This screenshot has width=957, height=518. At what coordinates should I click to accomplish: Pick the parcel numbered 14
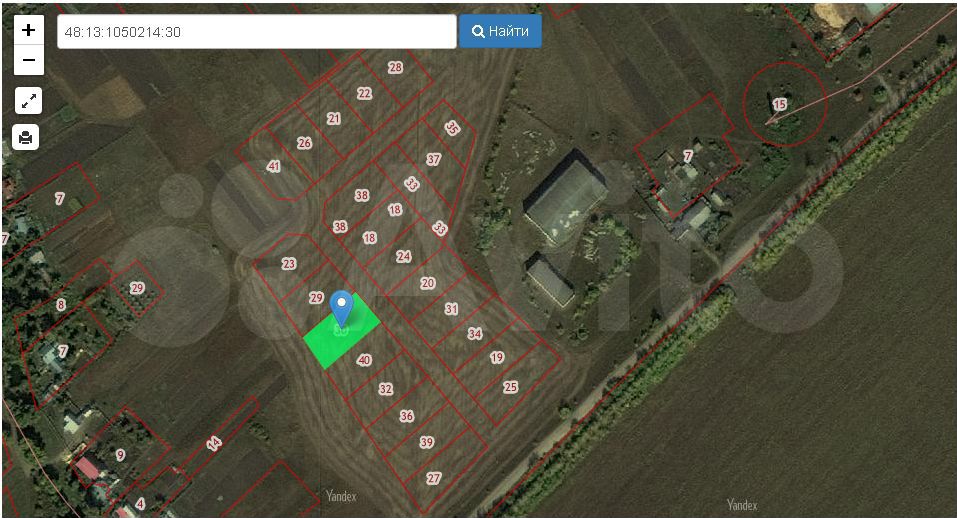[213, 443]
